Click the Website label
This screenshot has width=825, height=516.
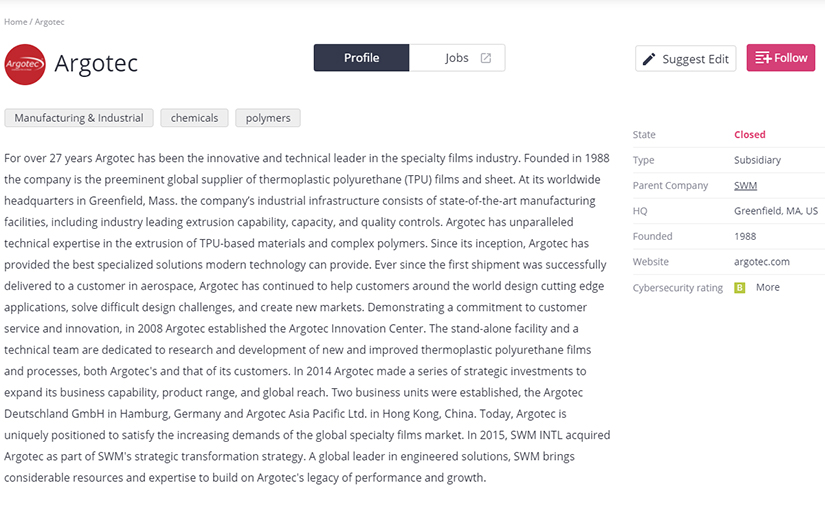click(650, 262)
